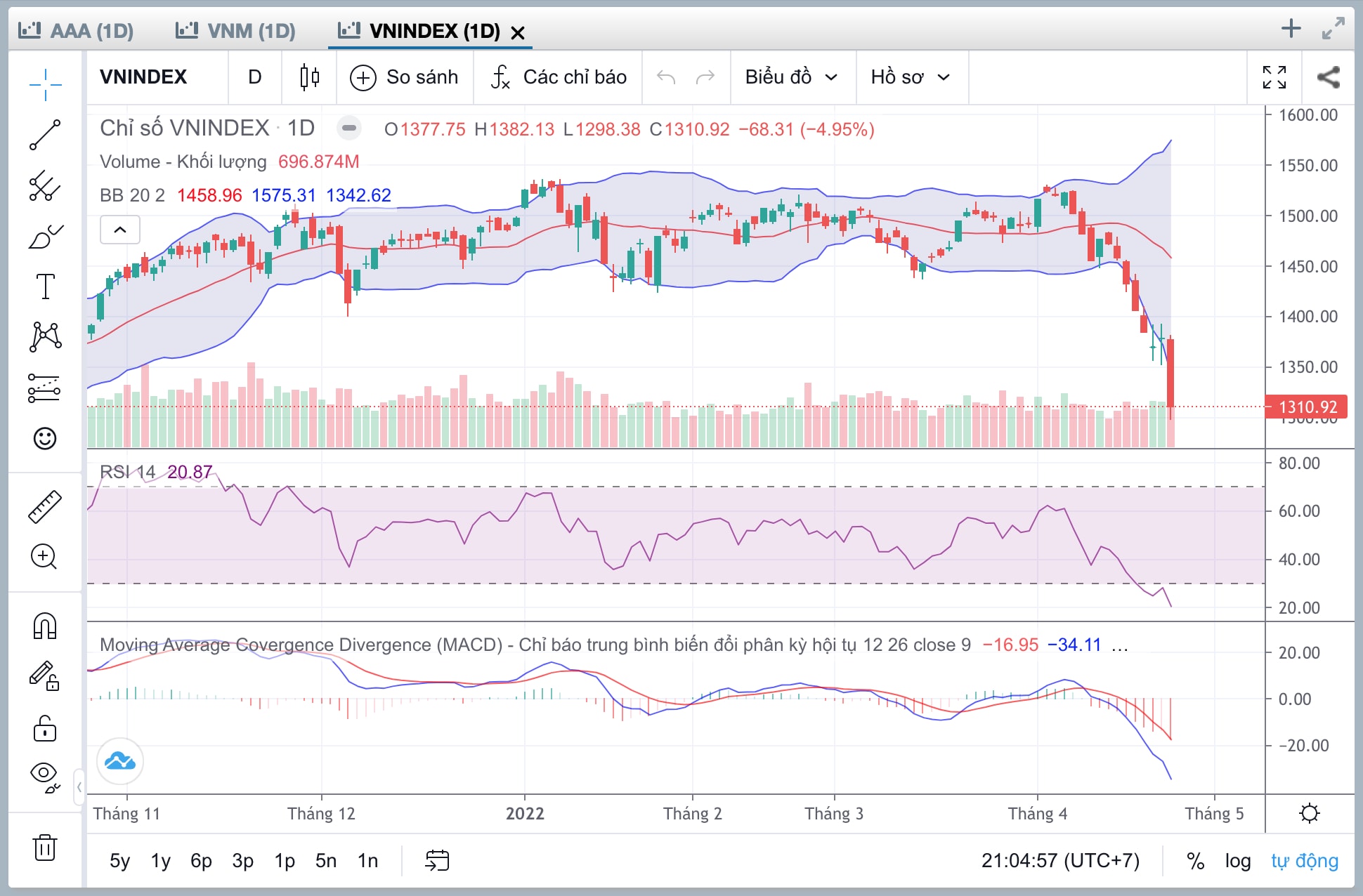Select the 3p time range
This screenshot has height=896, width=1363.
click(x=243, y=860)
